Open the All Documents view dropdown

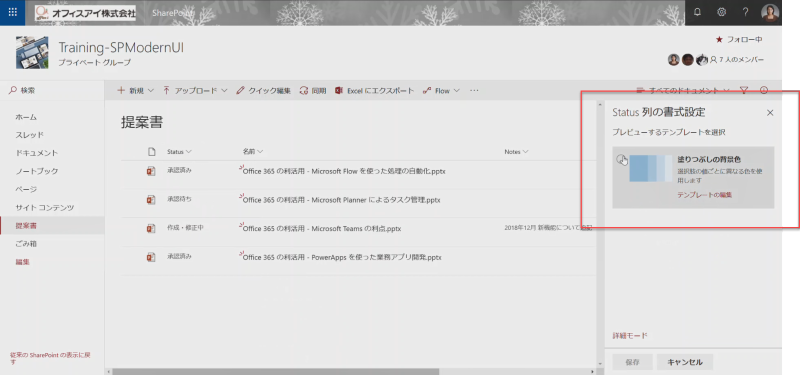683,90
